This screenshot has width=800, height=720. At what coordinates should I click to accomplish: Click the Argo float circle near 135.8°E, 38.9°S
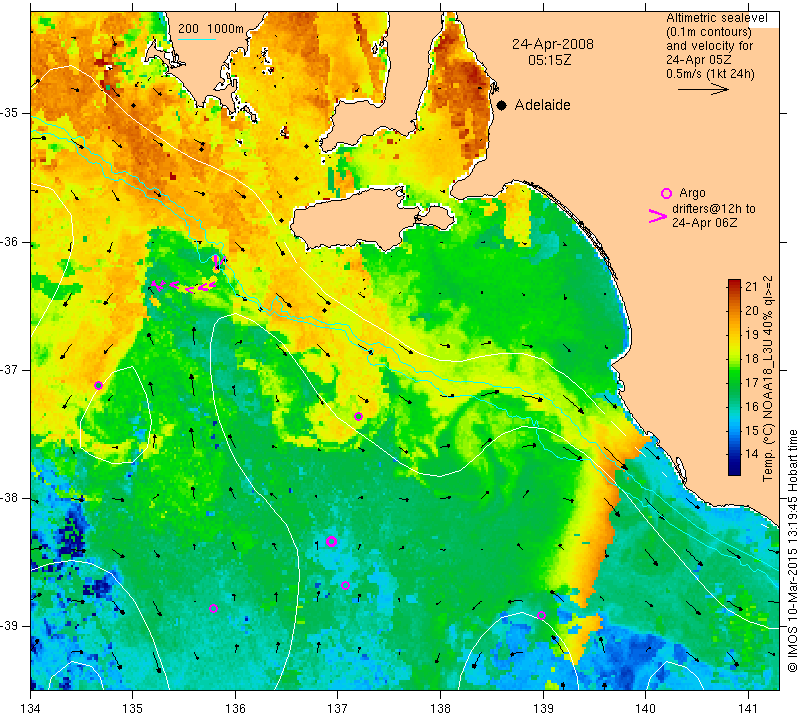(x=213, y=608)
